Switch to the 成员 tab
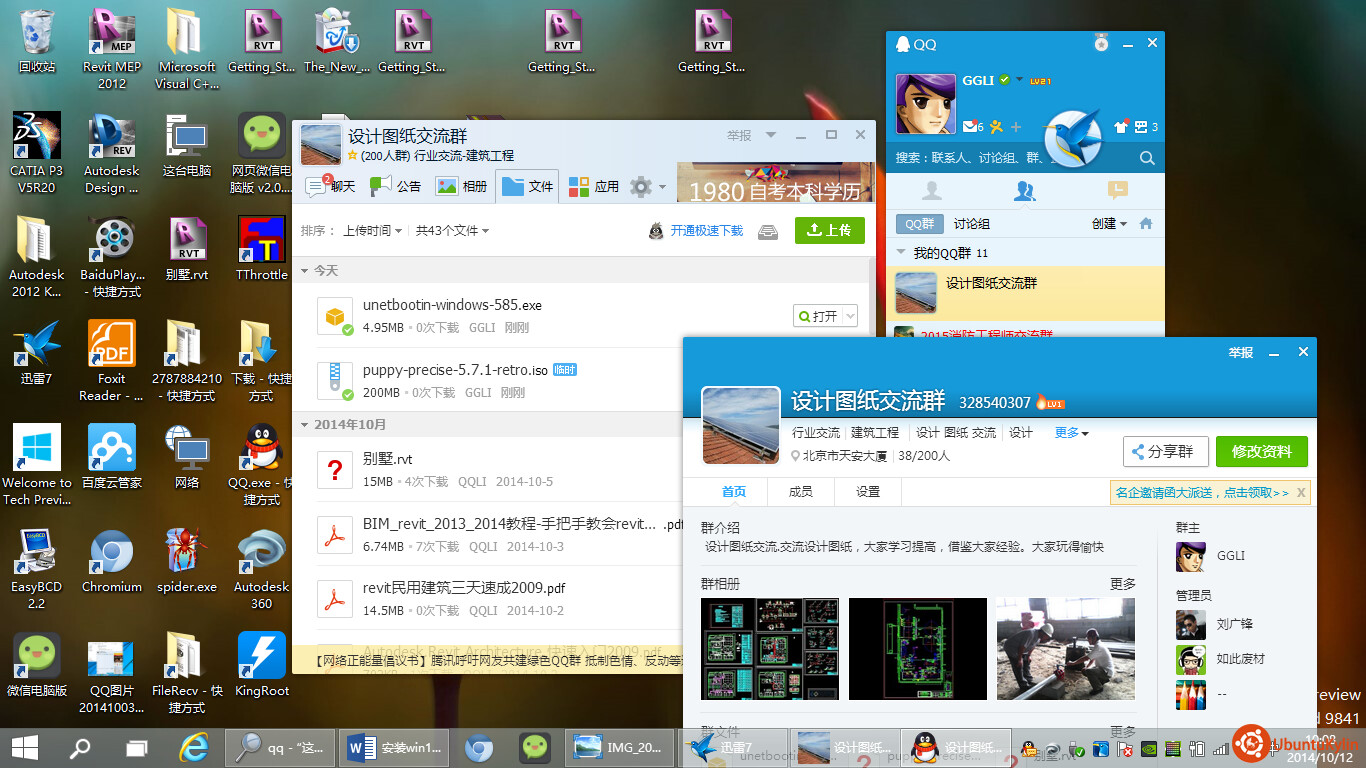The image size is (1366, 768). coord(801,492)
